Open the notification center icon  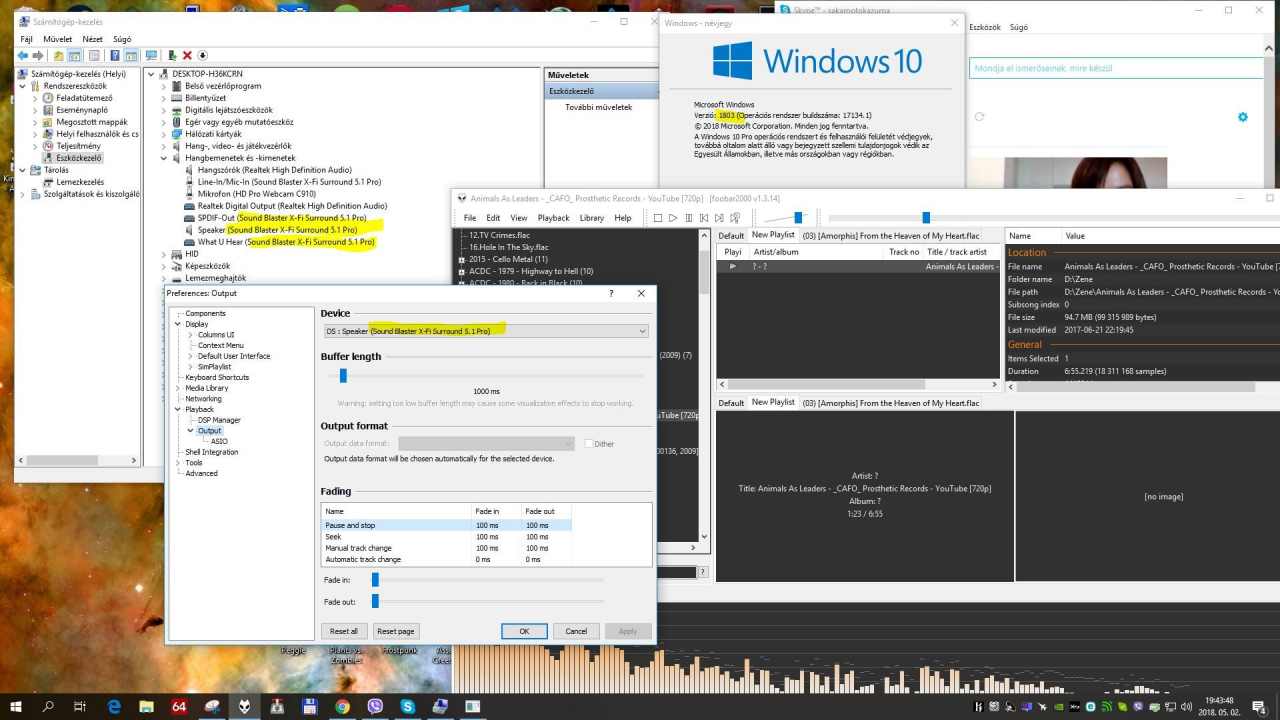(x=1259, y=706)
